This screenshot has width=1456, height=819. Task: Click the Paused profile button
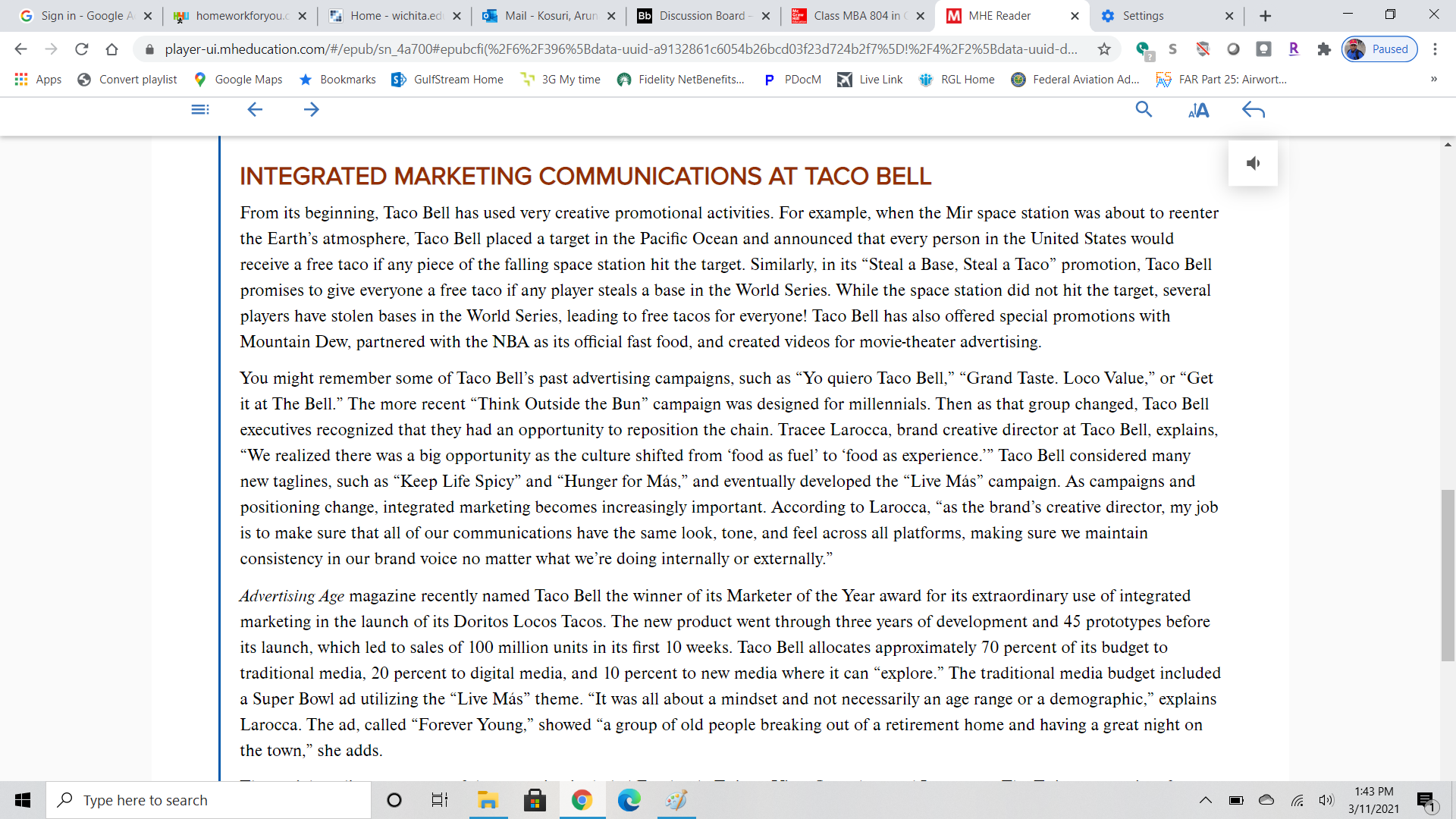[1379, 49]
